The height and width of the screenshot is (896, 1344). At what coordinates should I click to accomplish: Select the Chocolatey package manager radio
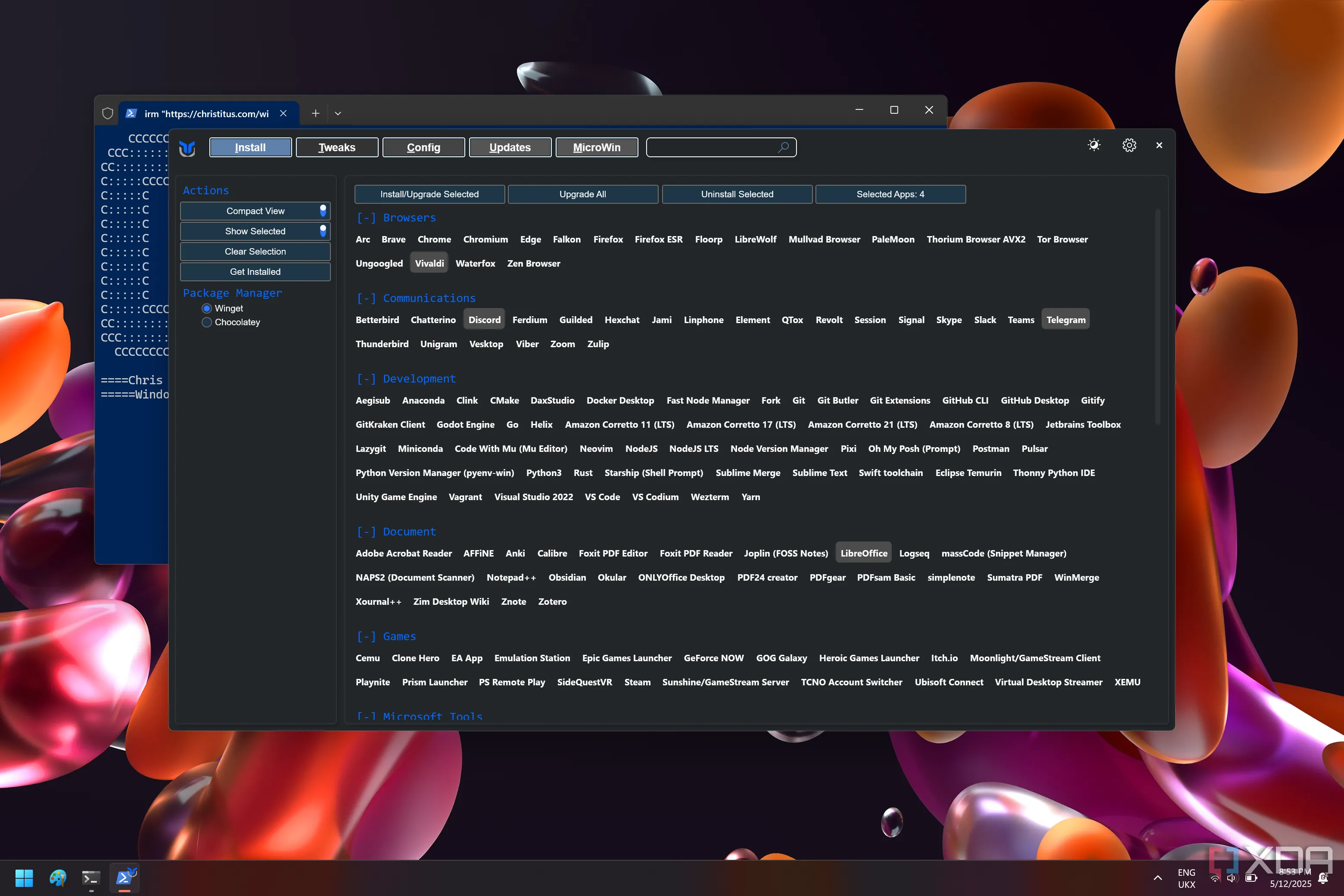click(x=207, y=322)
